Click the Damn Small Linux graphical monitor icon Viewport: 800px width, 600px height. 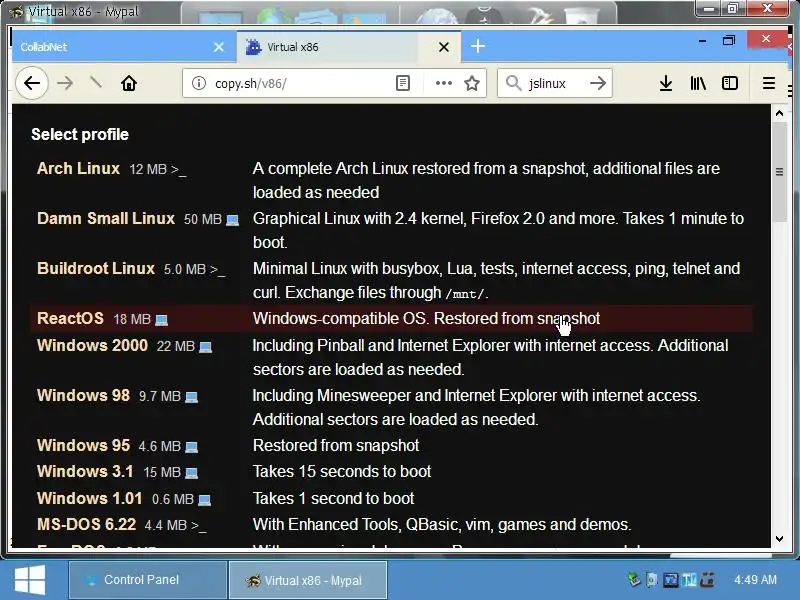coord(232,220)
